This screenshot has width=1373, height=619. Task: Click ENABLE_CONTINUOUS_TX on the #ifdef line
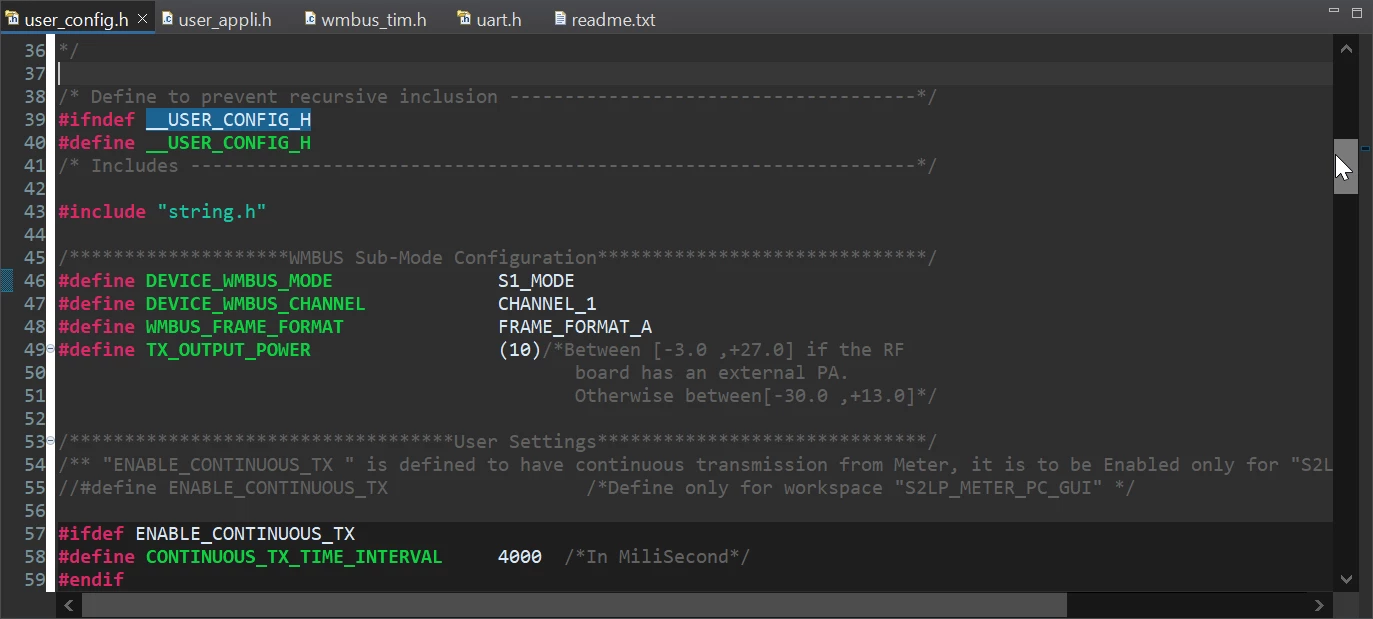[x=245, y=534]
